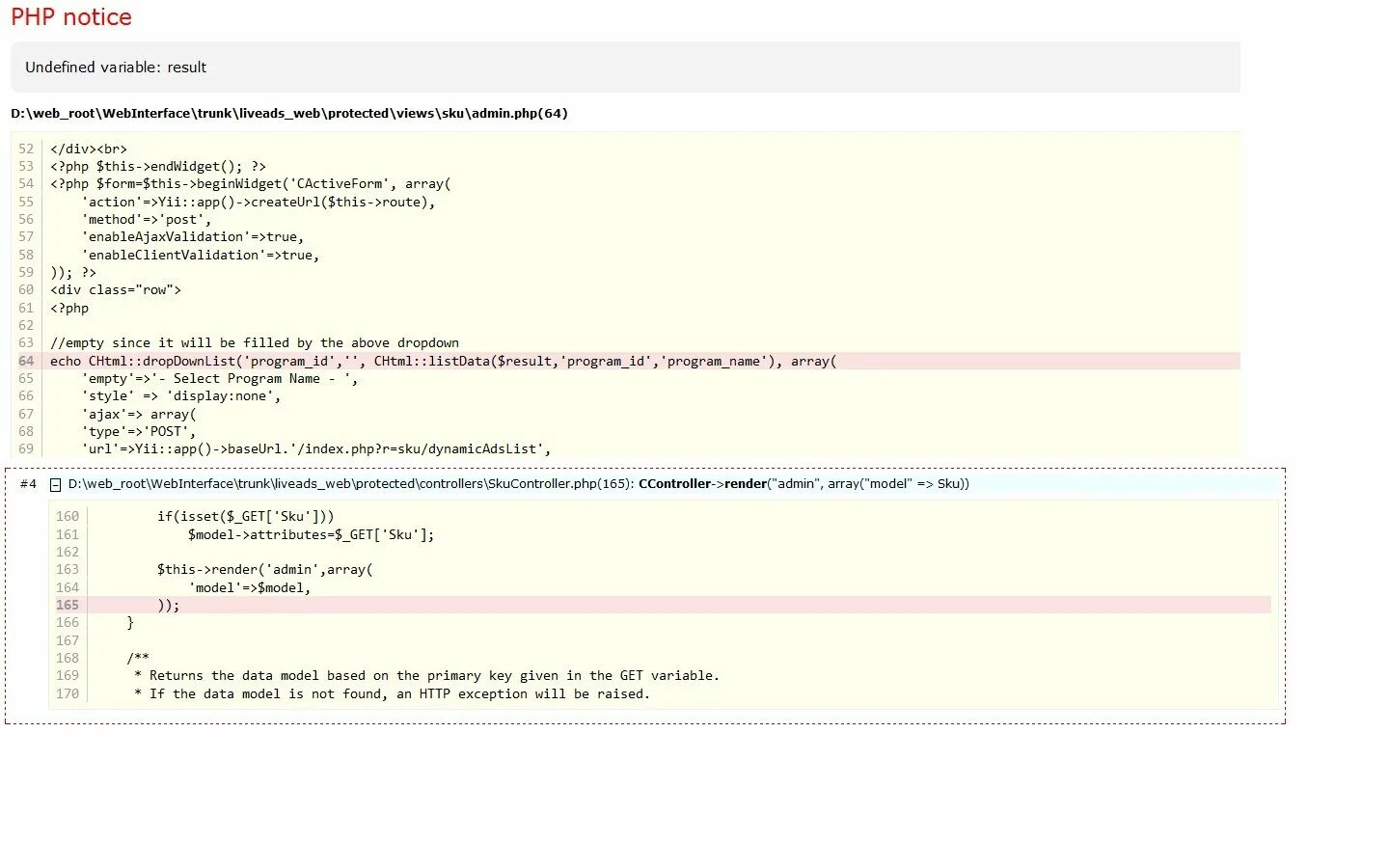
Task: Click line 53 endWidget code
Action: point(158,167)
